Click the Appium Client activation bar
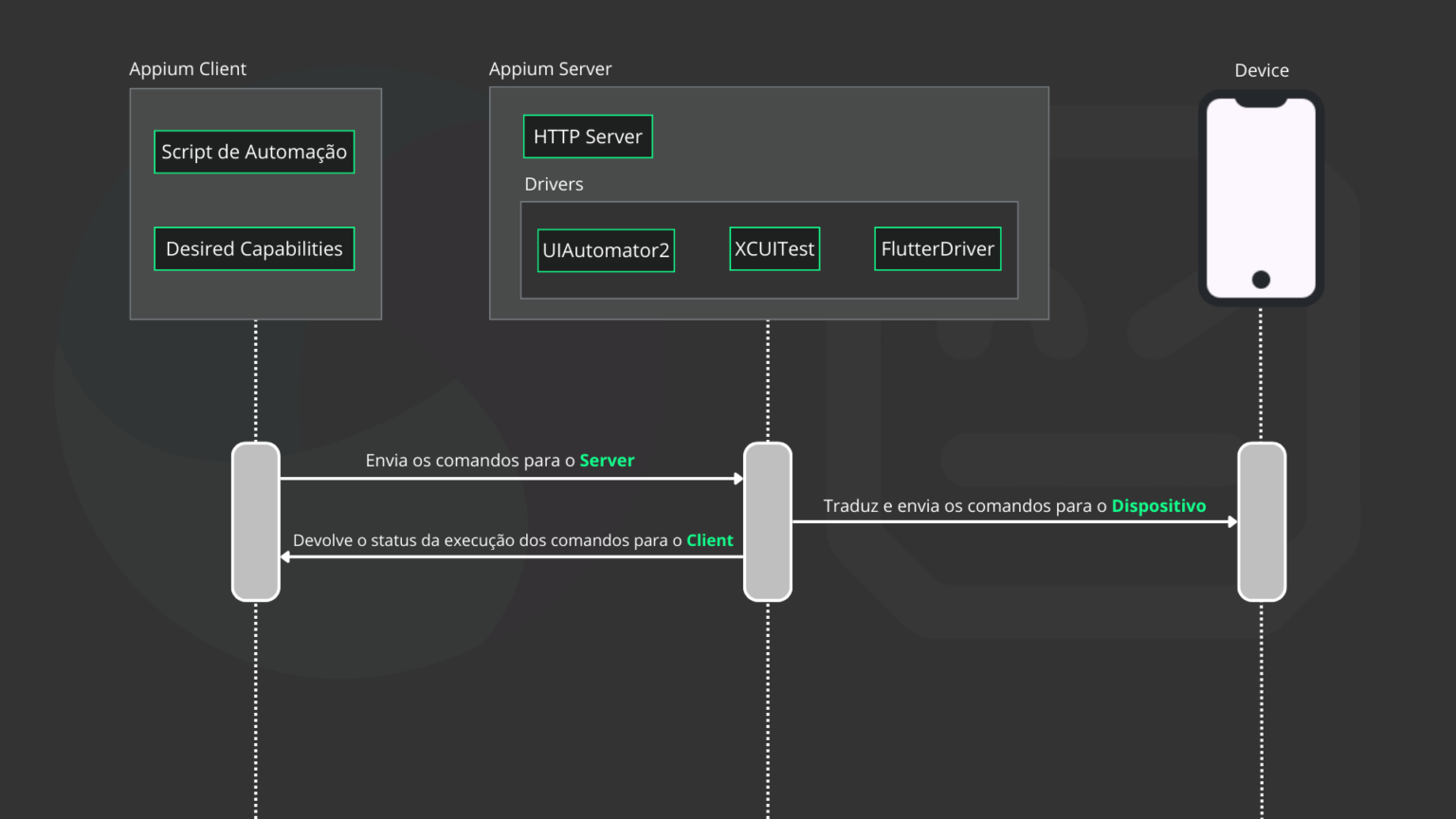 [x=255, y=521]
